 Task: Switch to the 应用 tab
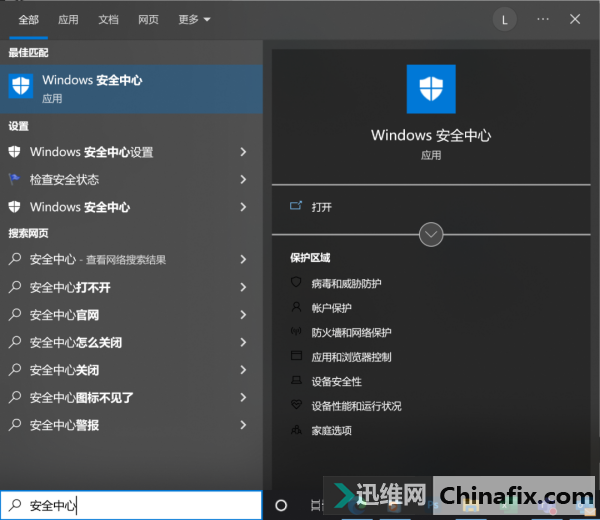(x=68, y=20)
